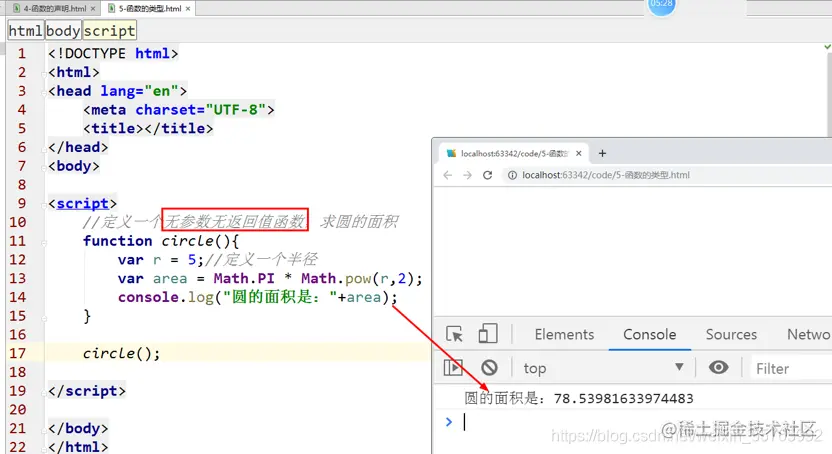Click the meta charset line
Screen dimensions: 832x454
click(179, 110)
